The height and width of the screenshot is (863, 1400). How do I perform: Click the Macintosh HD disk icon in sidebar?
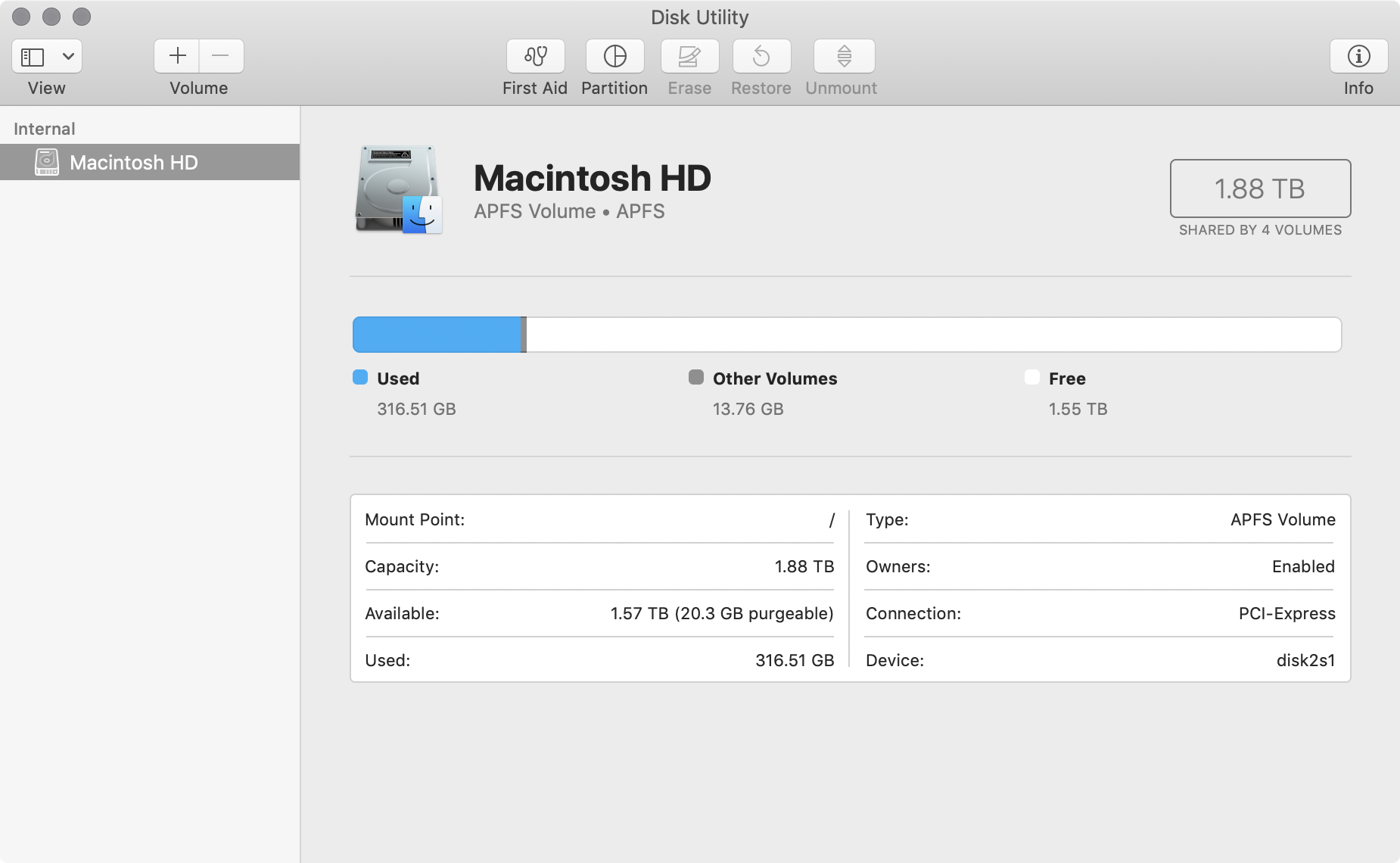pyautogui.click(x=47, y=162)
